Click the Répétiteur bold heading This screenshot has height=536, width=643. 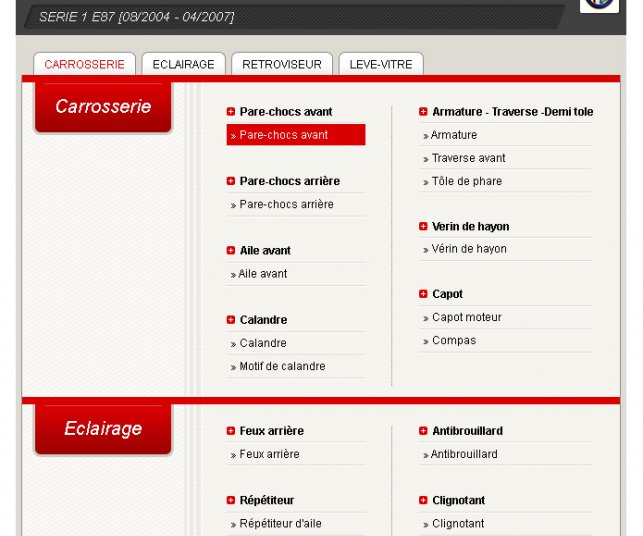point(267,500)
